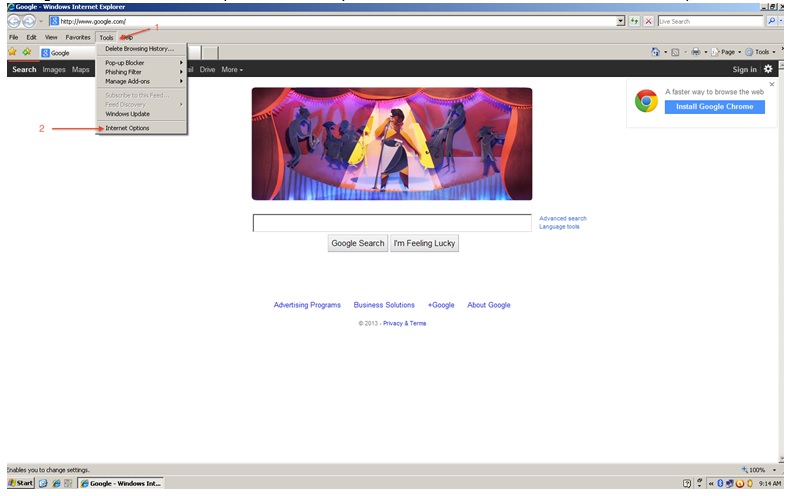
Task: Click the RSS Feeds icon
Action: pyautogui.click(x=675, y=52)
